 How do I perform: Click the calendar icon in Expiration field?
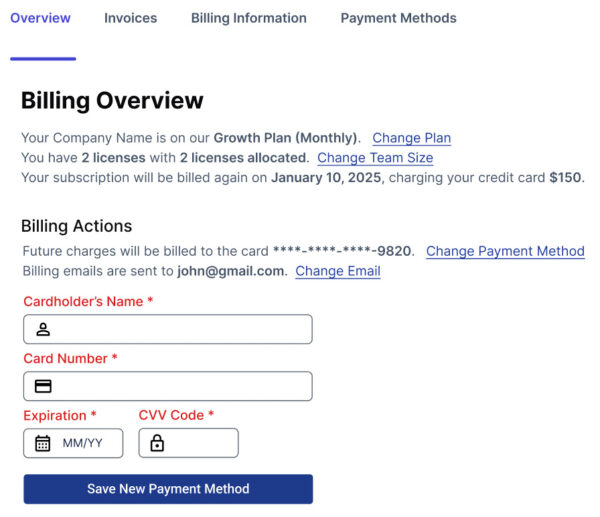(x=42, y=443)
